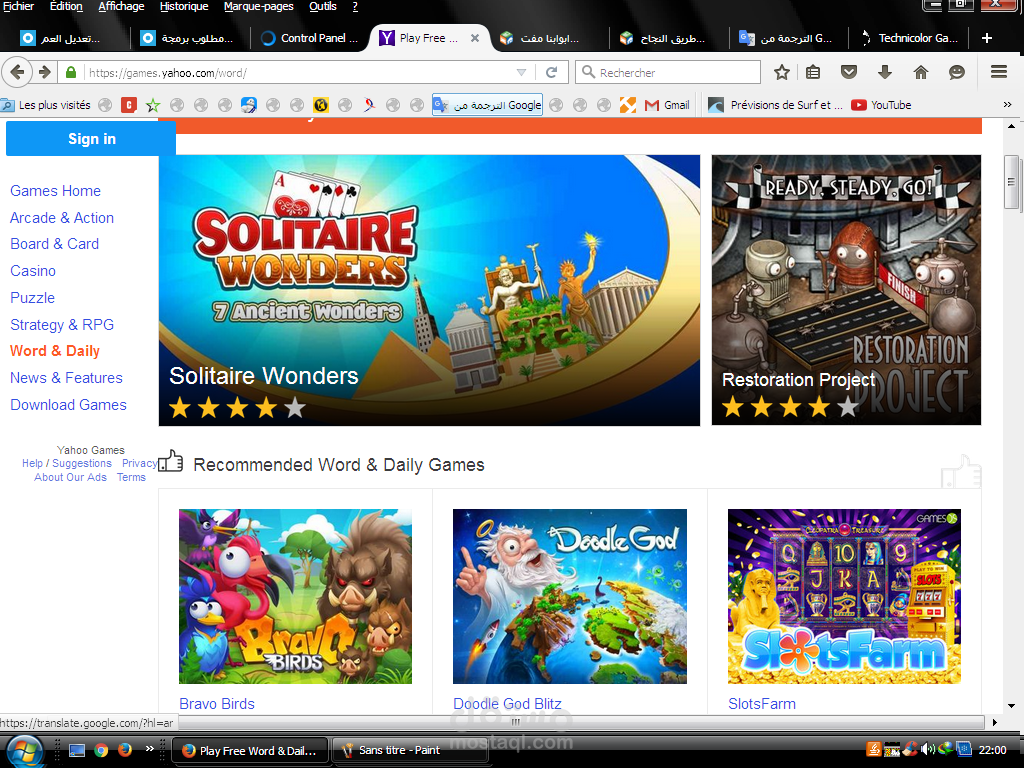Screen dimensions: 1024x768
Task: Click the blue Sign in button
Action: click(91, 138)
